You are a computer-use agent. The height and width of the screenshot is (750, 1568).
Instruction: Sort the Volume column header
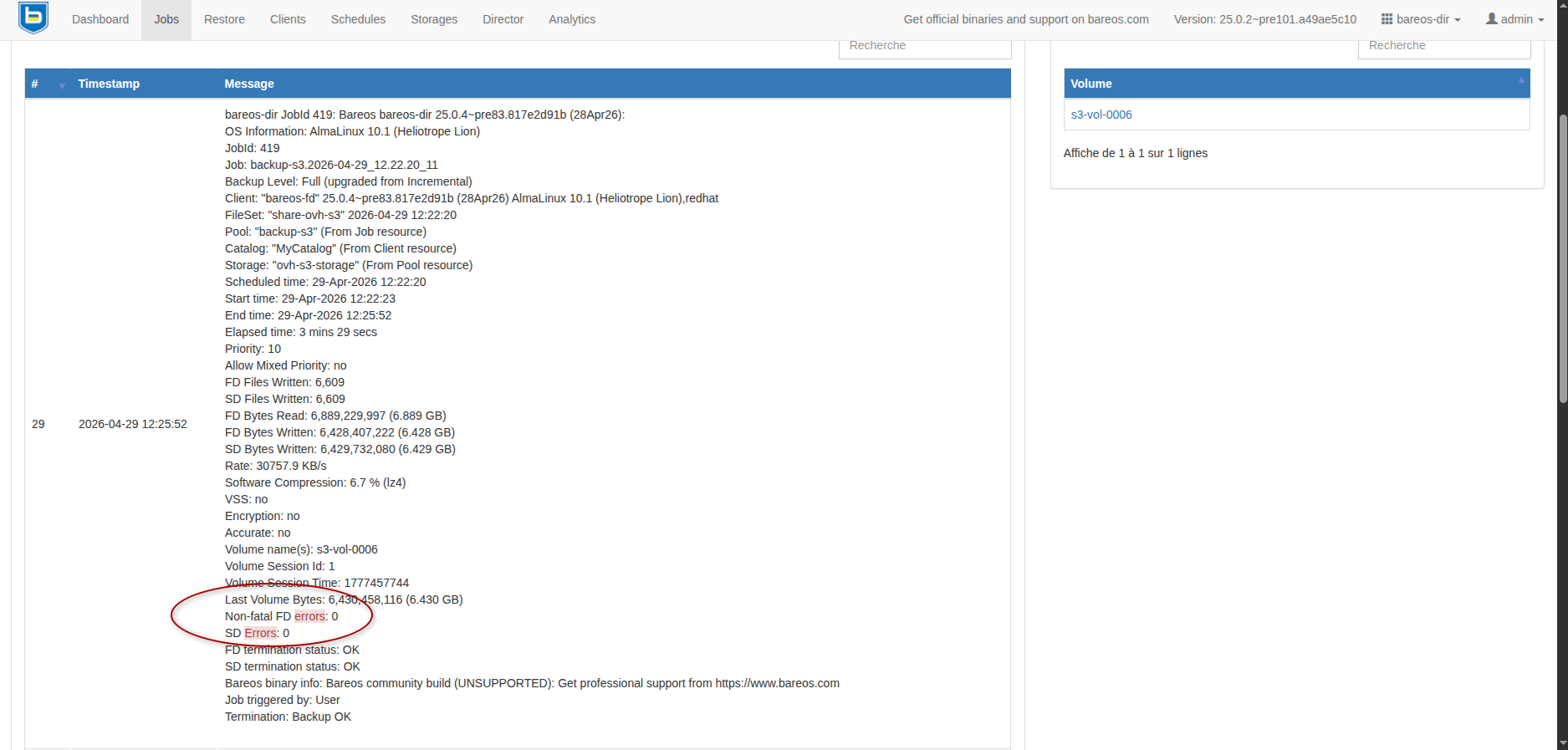pos(1297,84)
